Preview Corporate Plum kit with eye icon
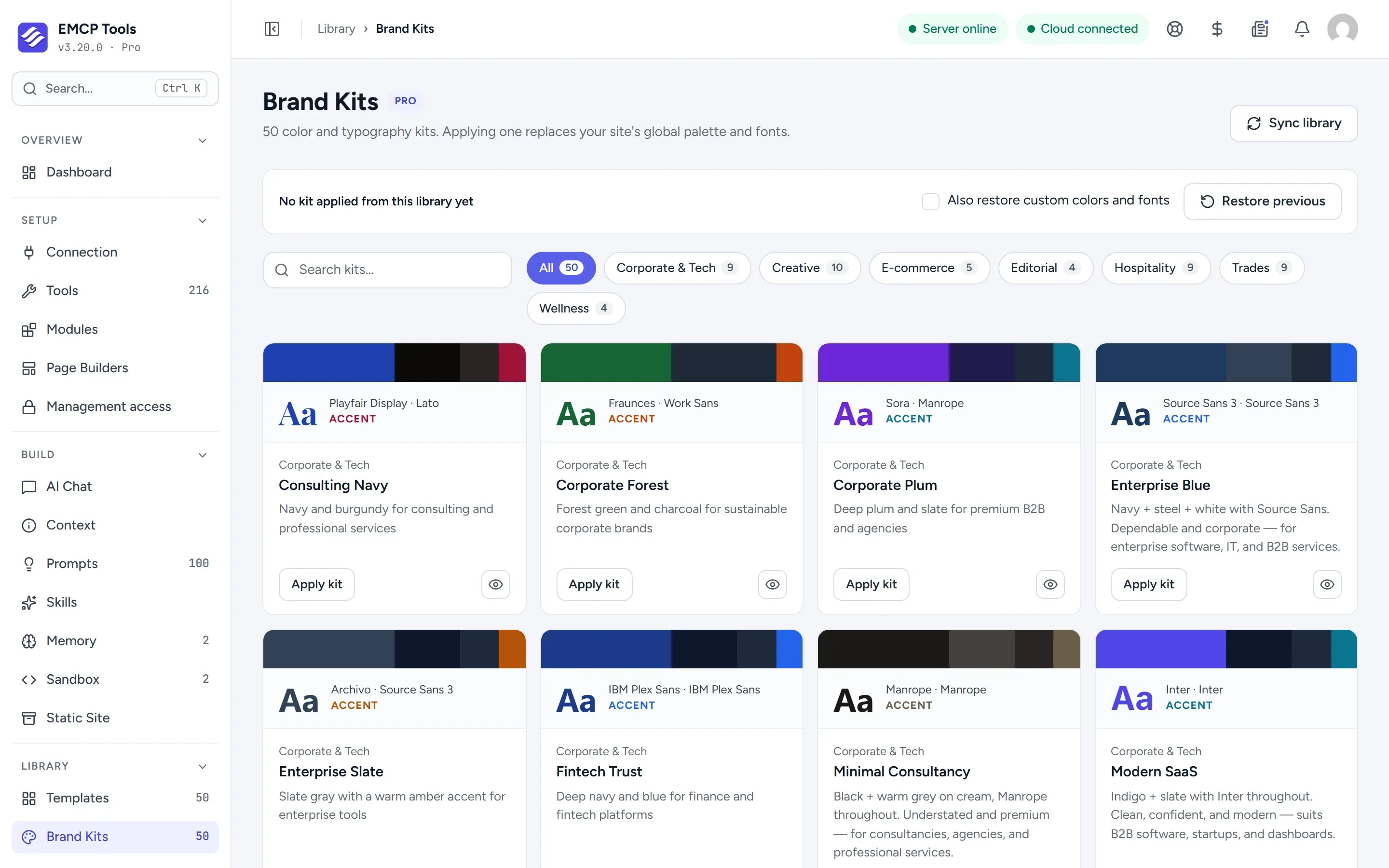 (1050, 584)
